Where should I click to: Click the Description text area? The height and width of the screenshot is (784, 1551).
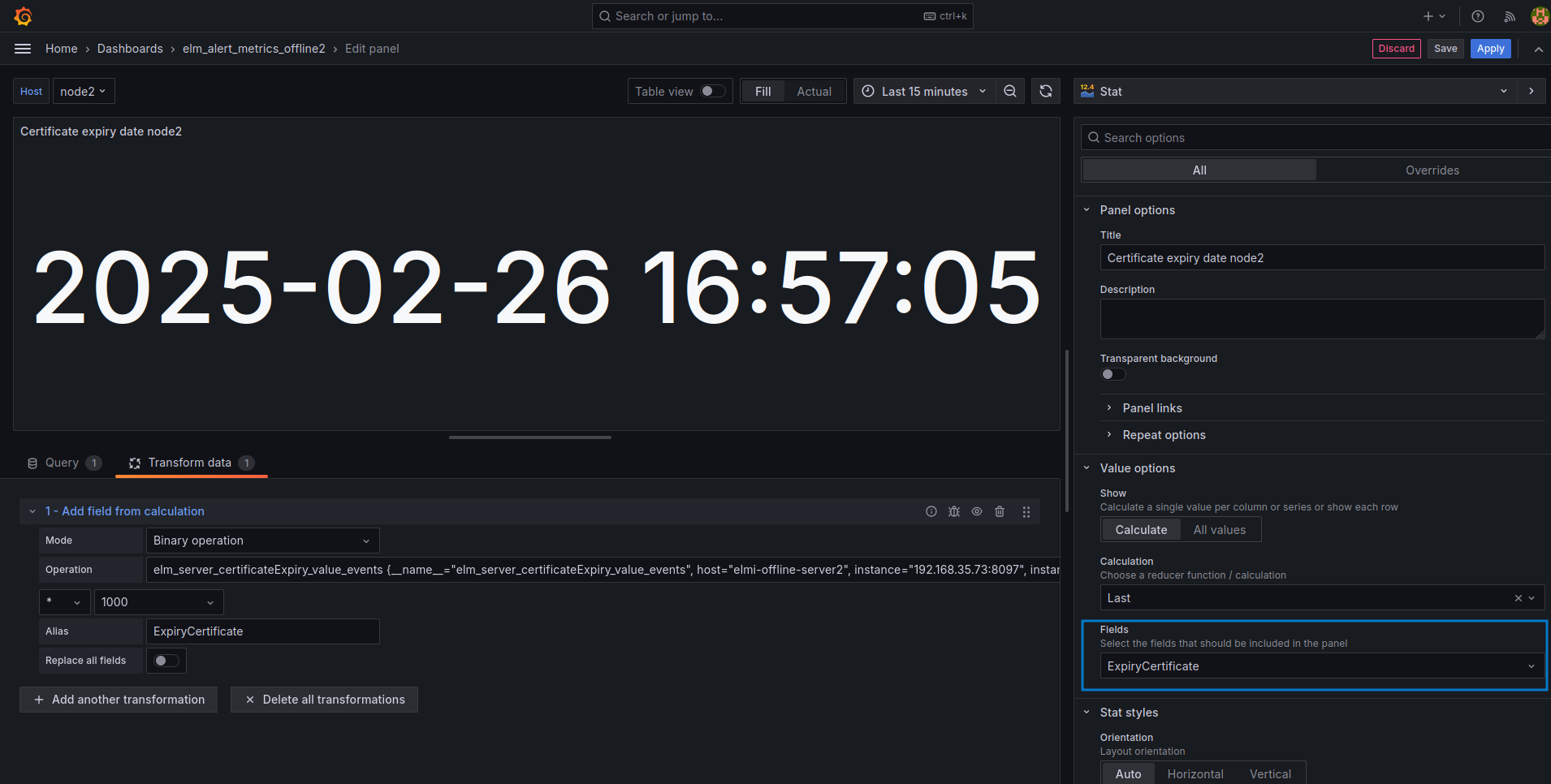click(x=1322, y=319)
